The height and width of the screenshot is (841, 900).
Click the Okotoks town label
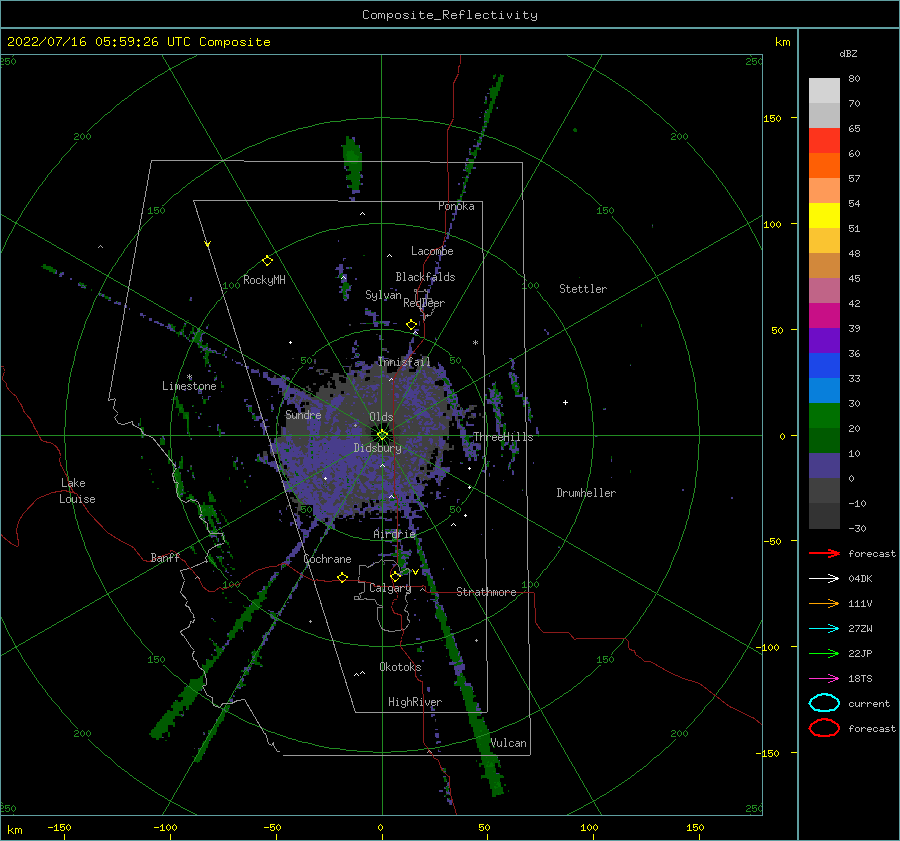(x=400, y=667)
